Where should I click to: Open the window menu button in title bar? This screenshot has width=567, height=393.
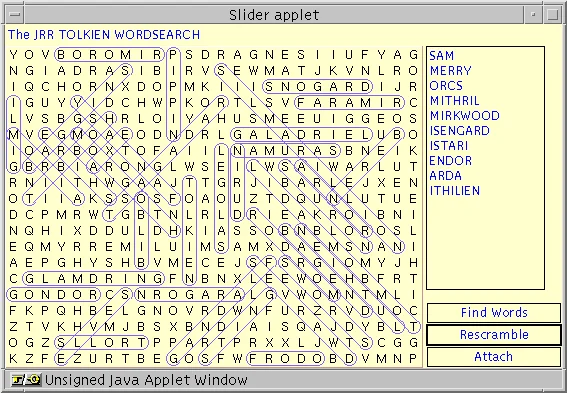15,15
